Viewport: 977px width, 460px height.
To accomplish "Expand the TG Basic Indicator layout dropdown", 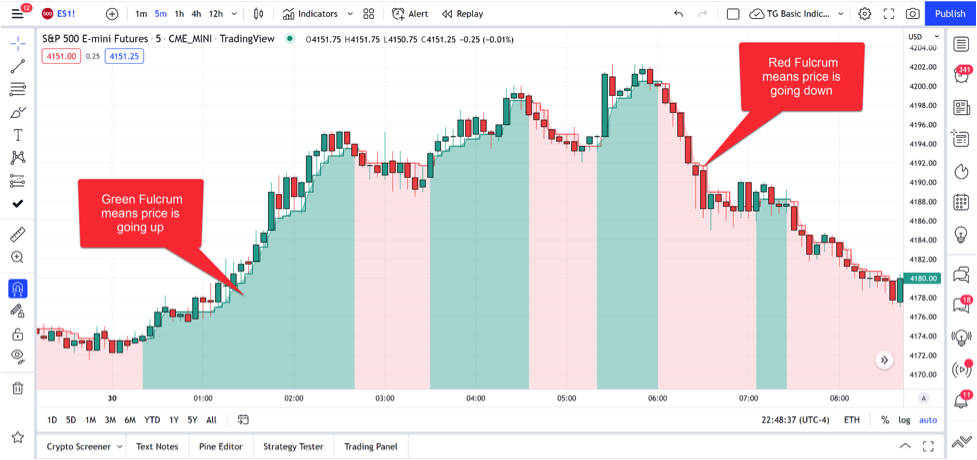I will 836,14.
